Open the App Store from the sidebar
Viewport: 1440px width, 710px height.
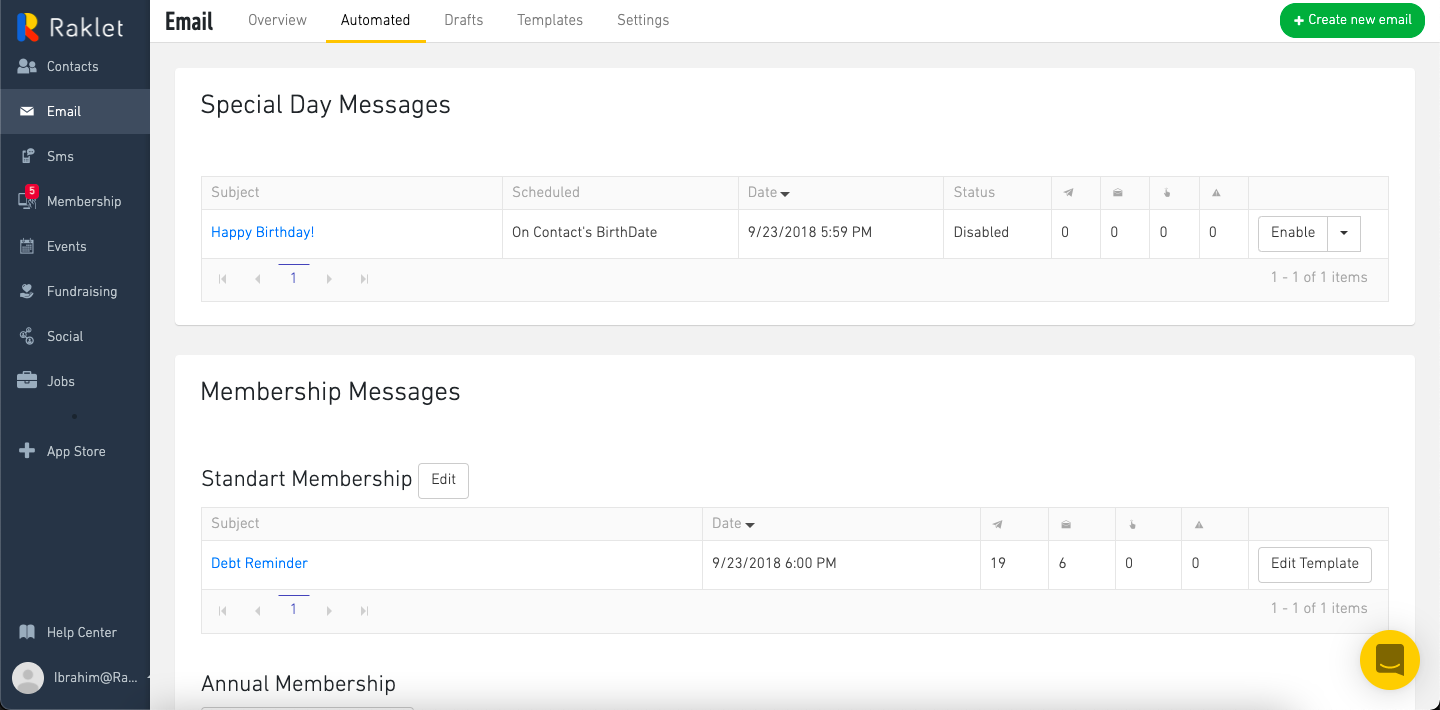coord(75,451)
